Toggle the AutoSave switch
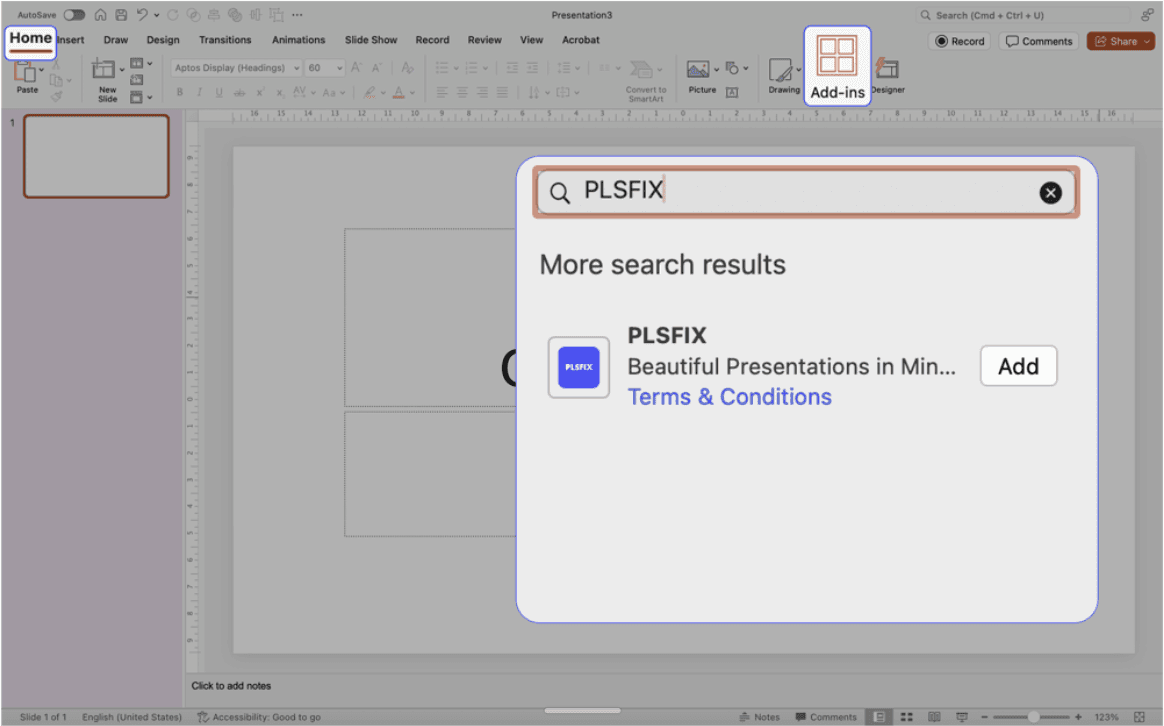This screenshot has width=1164, height=726. pos(74,15)
